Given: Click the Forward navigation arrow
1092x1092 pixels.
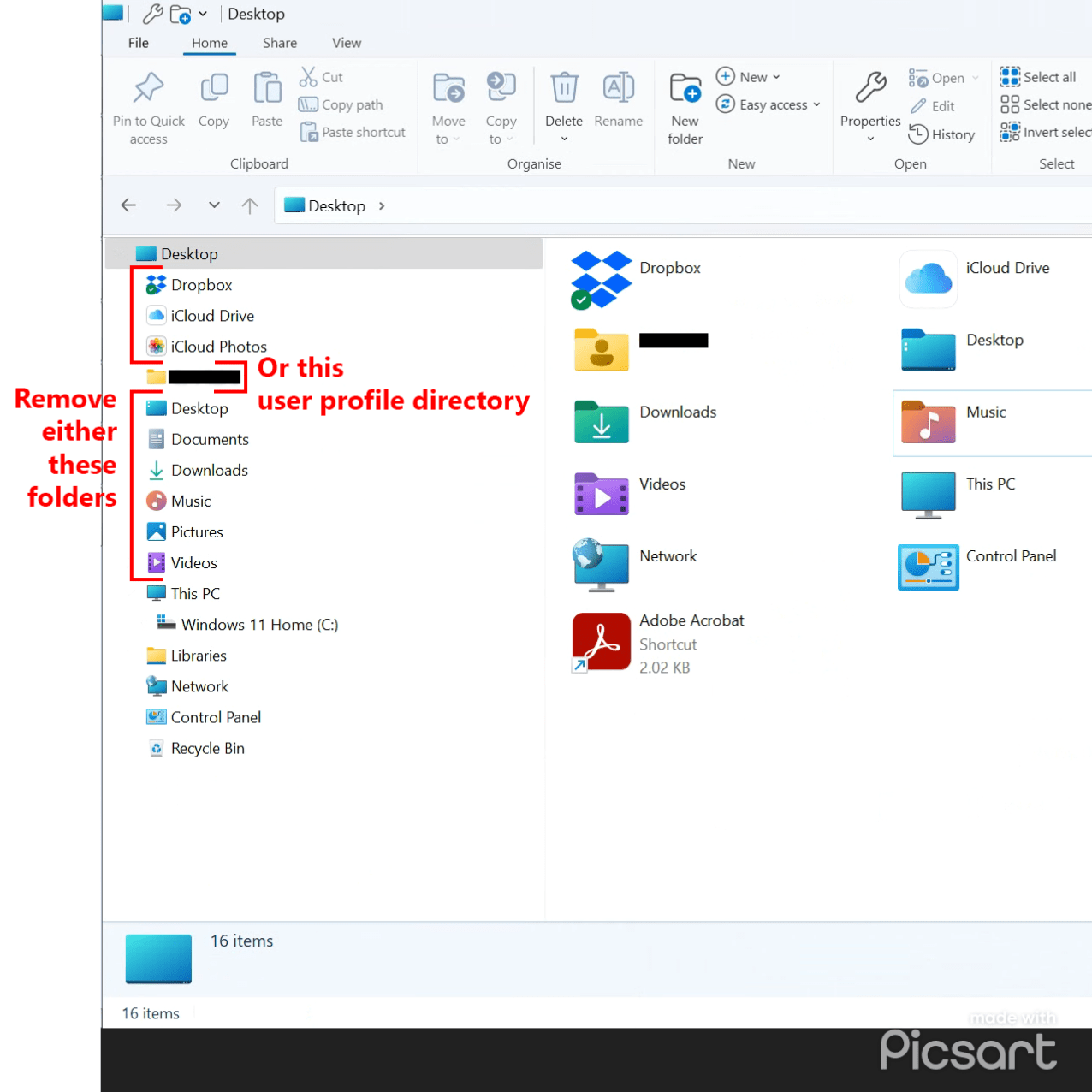Looking at the screenshot, I should pyautogui.click(x=174, y=205).
